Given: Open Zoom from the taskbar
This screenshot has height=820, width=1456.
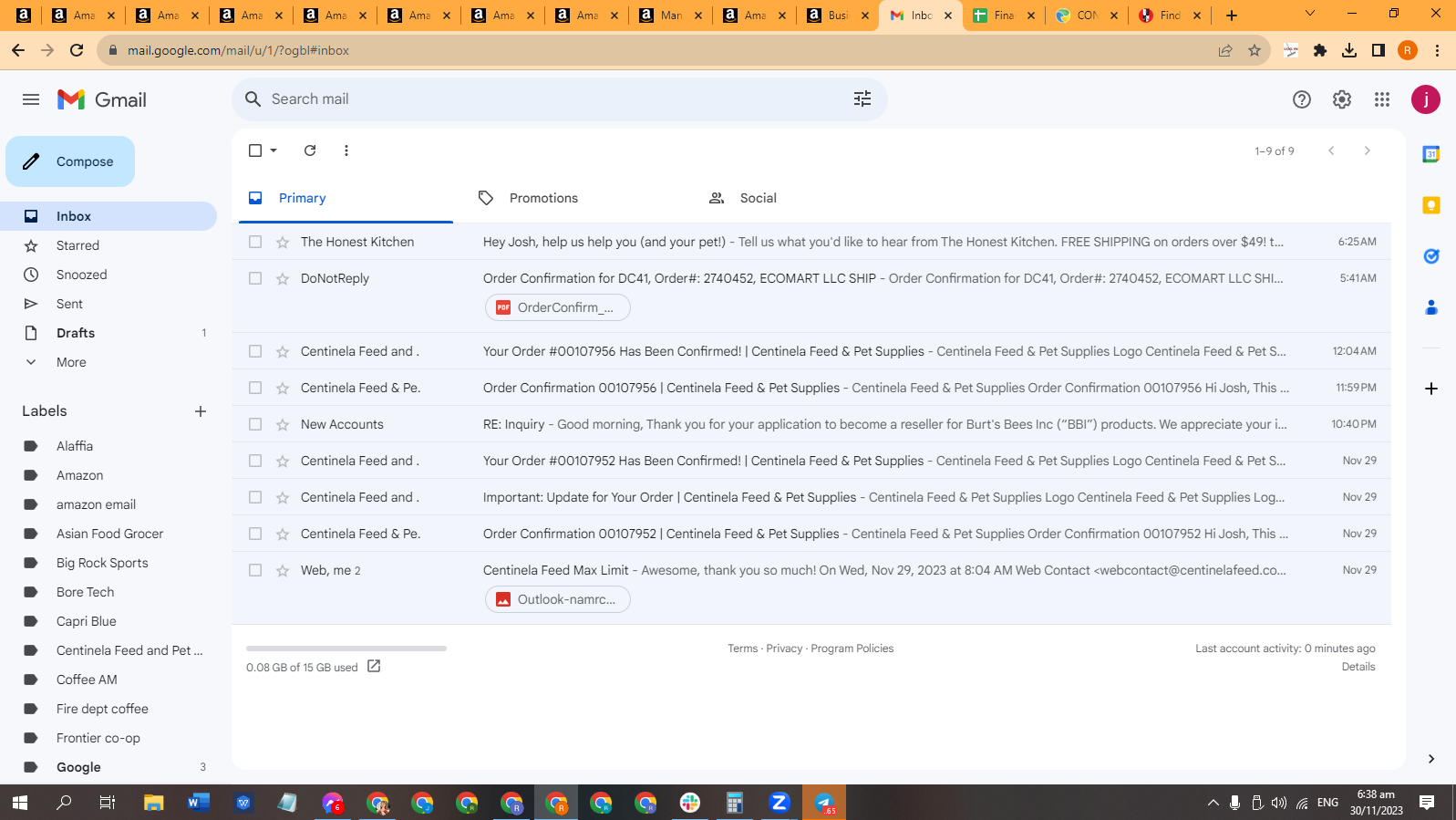Looking at the screenshot, I should (780, 803).
